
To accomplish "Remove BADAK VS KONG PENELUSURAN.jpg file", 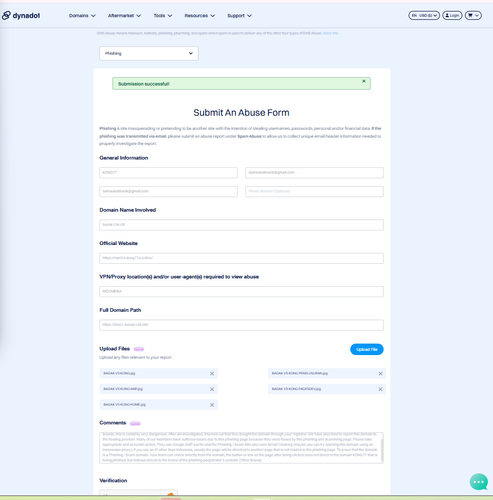I will coord(380,374).
